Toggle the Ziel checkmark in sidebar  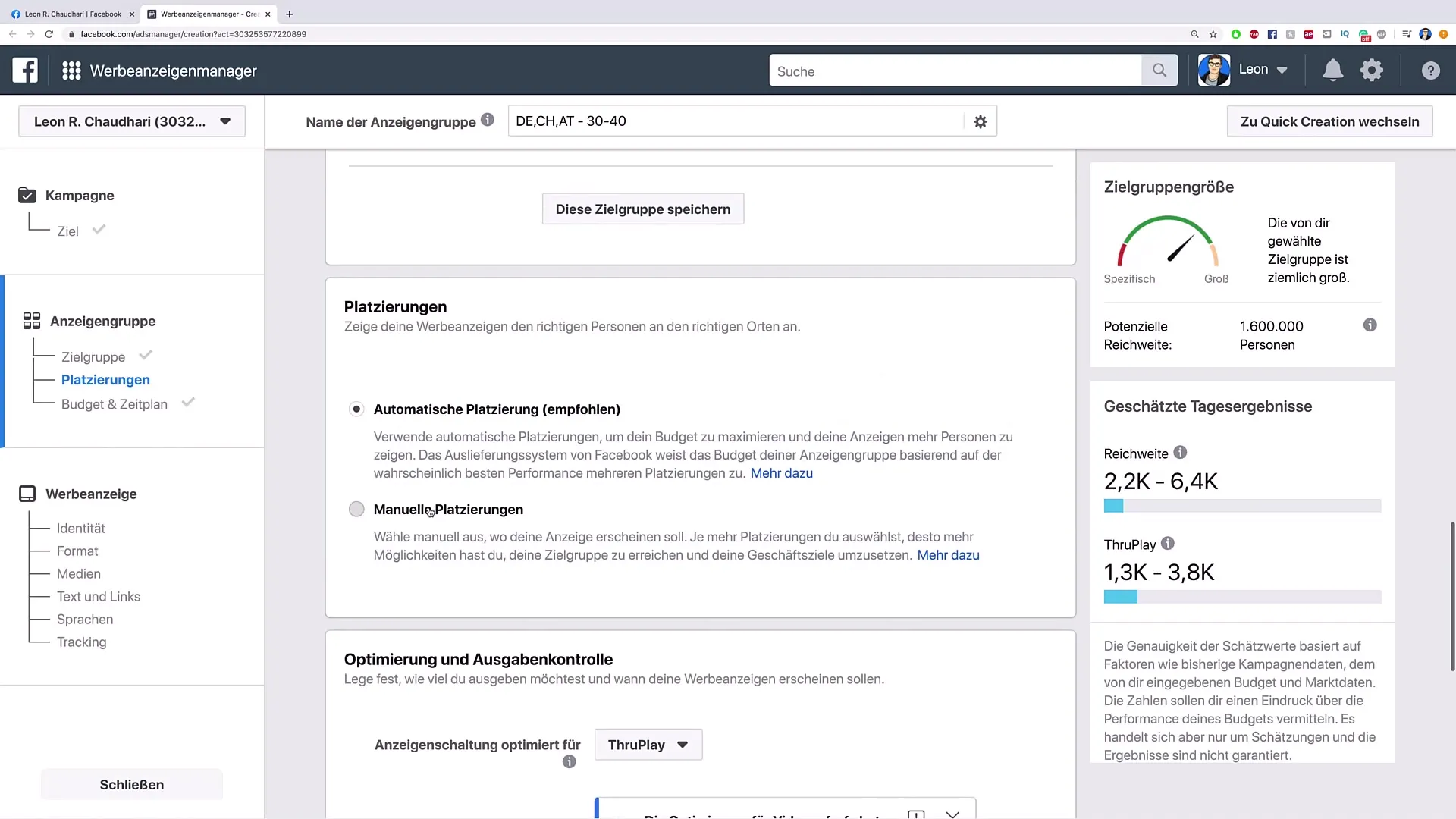point(98,229)
